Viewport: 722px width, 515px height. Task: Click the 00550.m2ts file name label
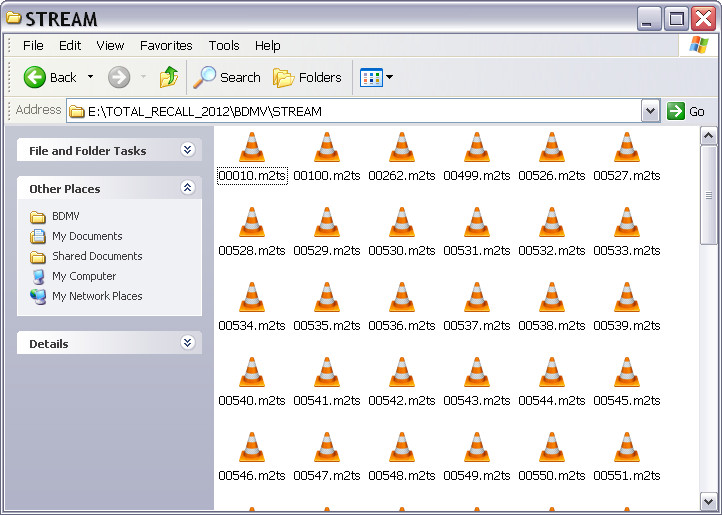click(x=552, y=476)
